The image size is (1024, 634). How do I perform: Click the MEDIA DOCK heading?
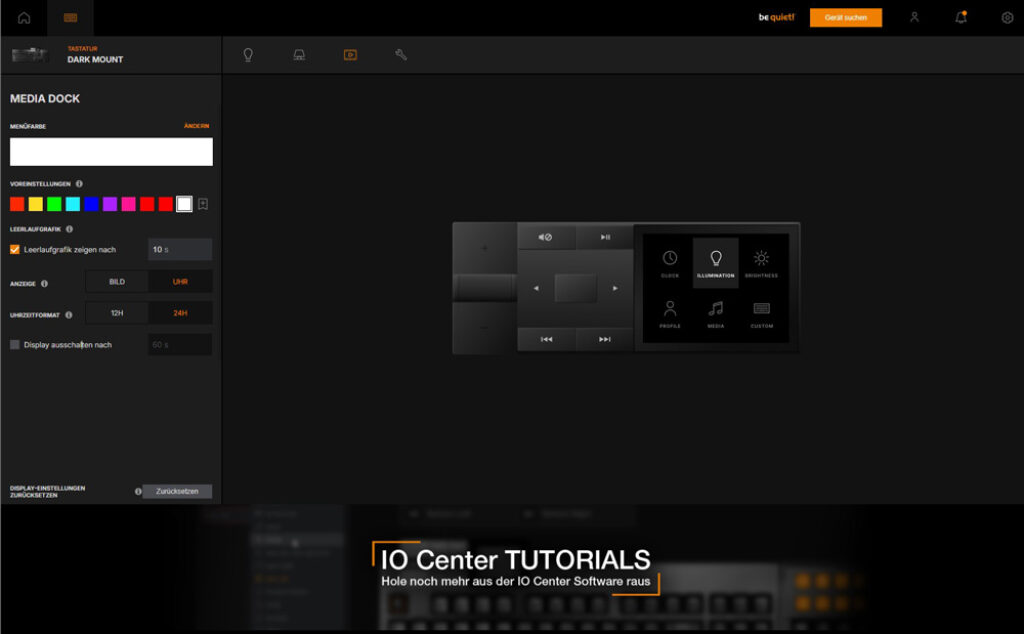45,99
